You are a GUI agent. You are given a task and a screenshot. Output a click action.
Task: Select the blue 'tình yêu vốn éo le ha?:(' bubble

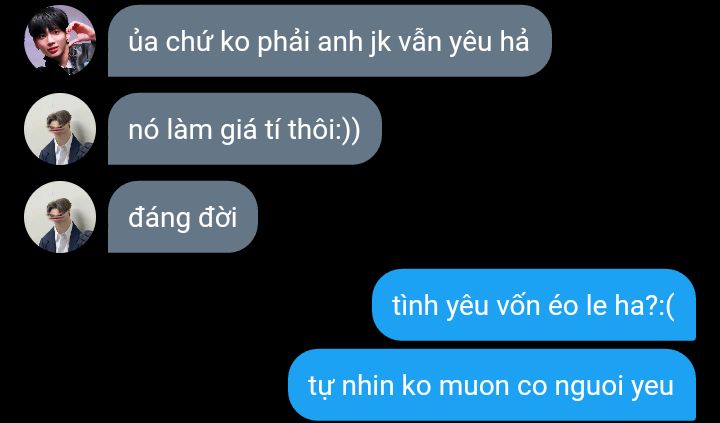(534, 305)
